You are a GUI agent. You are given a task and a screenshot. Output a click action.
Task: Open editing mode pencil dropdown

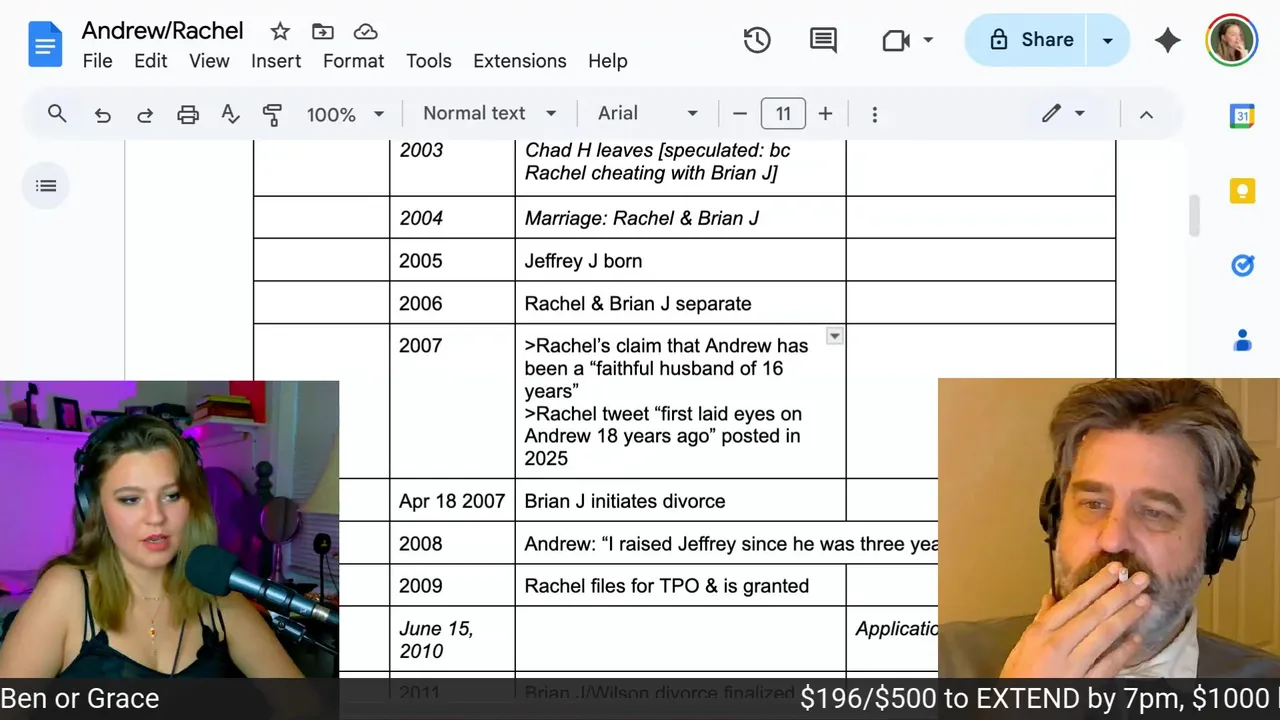pyautogui.click(x=1062, y=114)
